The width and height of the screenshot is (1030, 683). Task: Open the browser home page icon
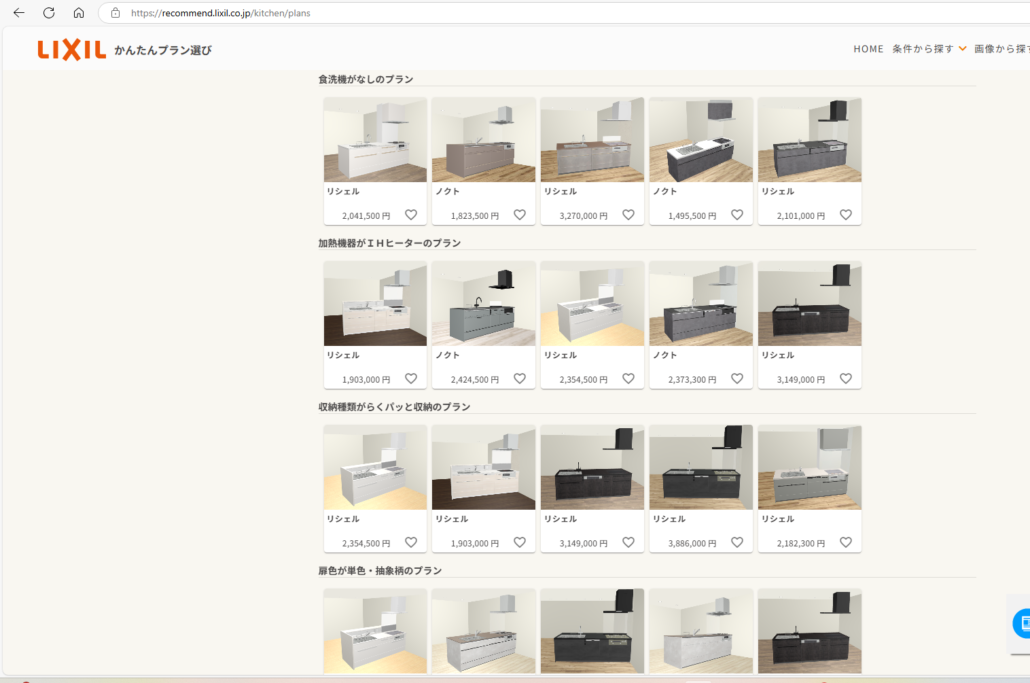[78, 12]
